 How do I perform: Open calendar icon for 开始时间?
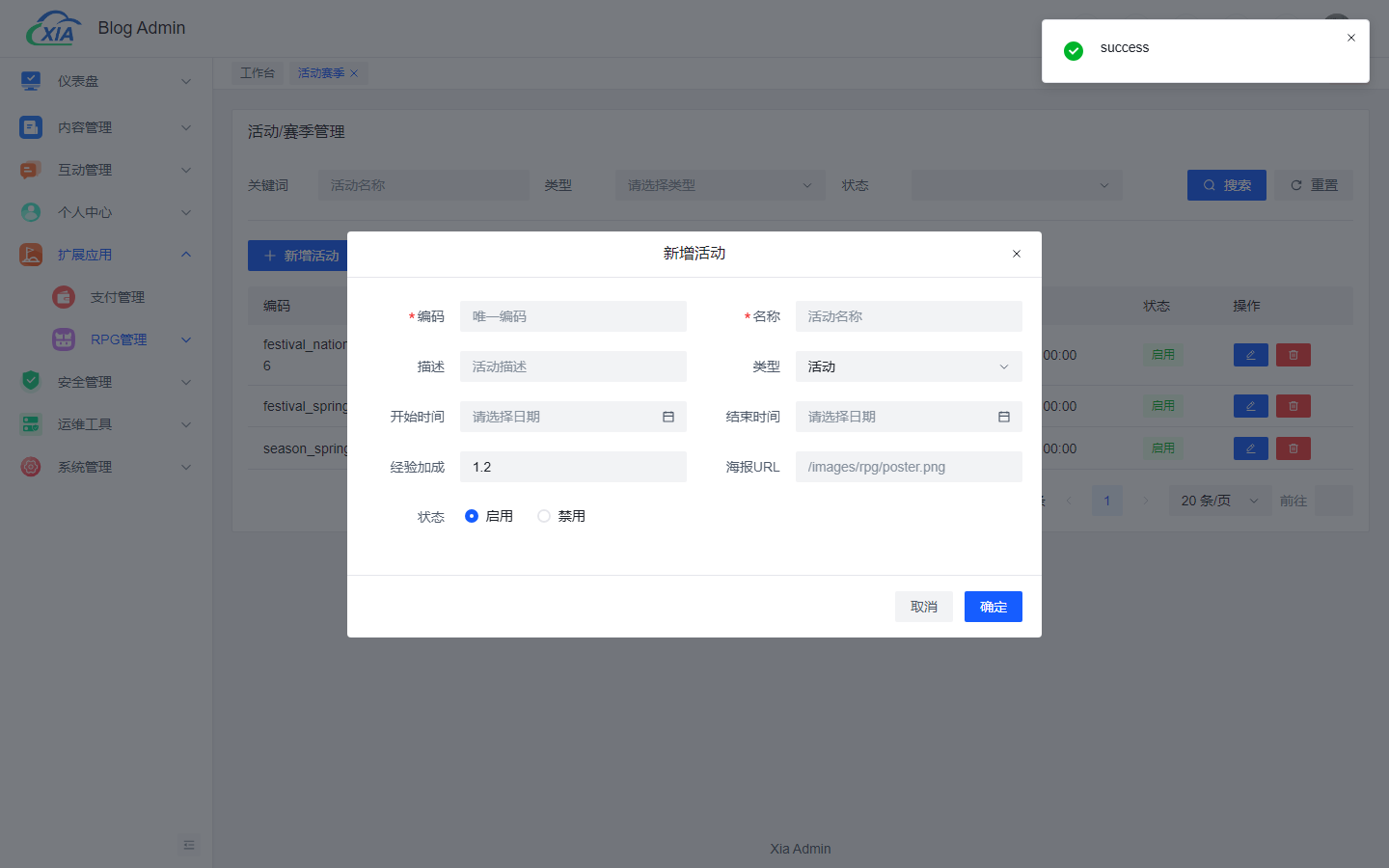(x=668, y=417)
